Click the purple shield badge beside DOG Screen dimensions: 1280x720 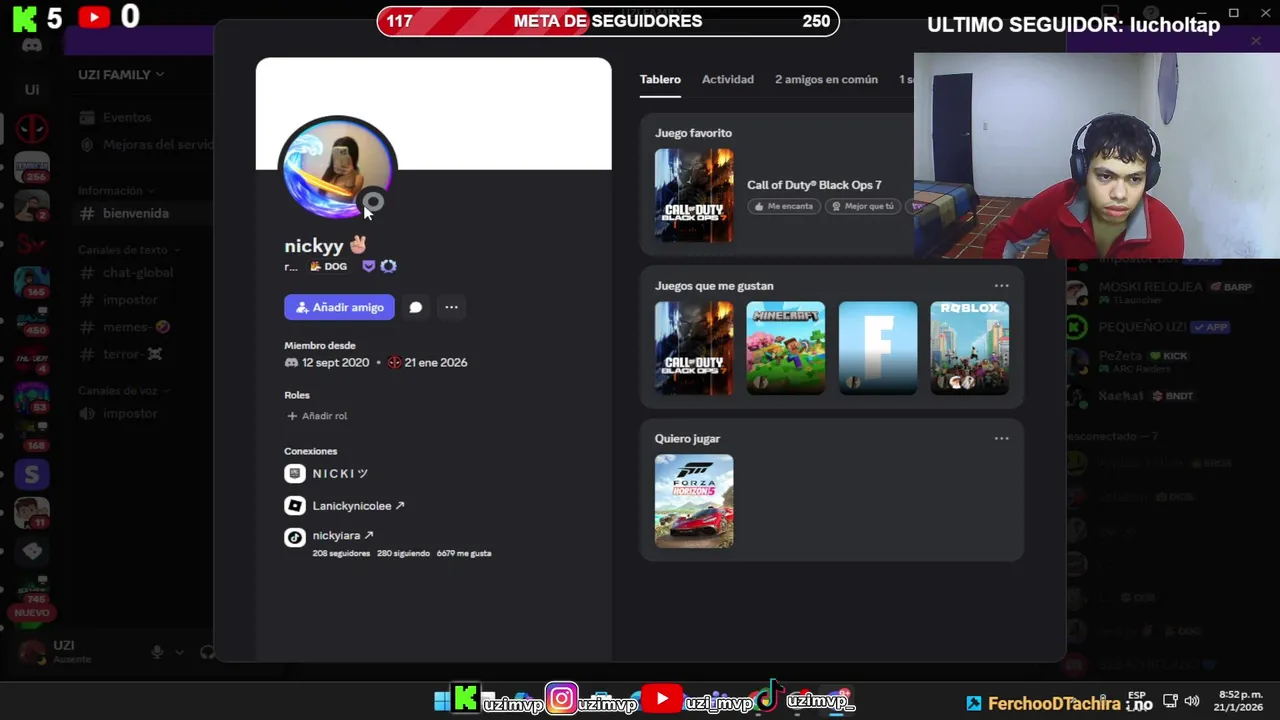[x=368, y=267]
